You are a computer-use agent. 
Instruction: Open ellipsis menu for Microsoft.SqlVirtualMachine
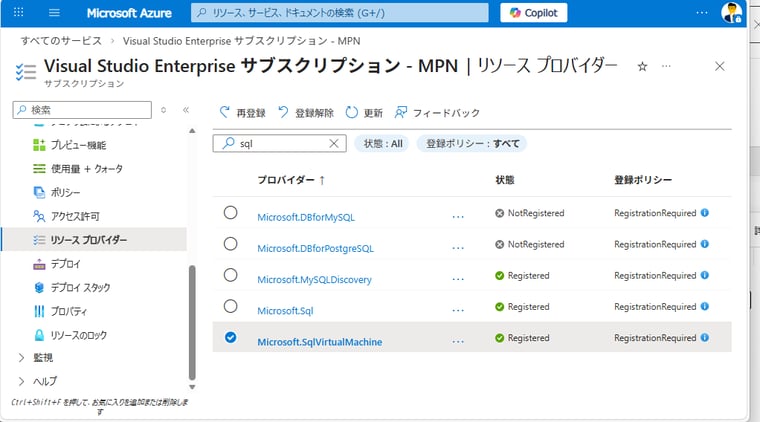tap(458, 342)
